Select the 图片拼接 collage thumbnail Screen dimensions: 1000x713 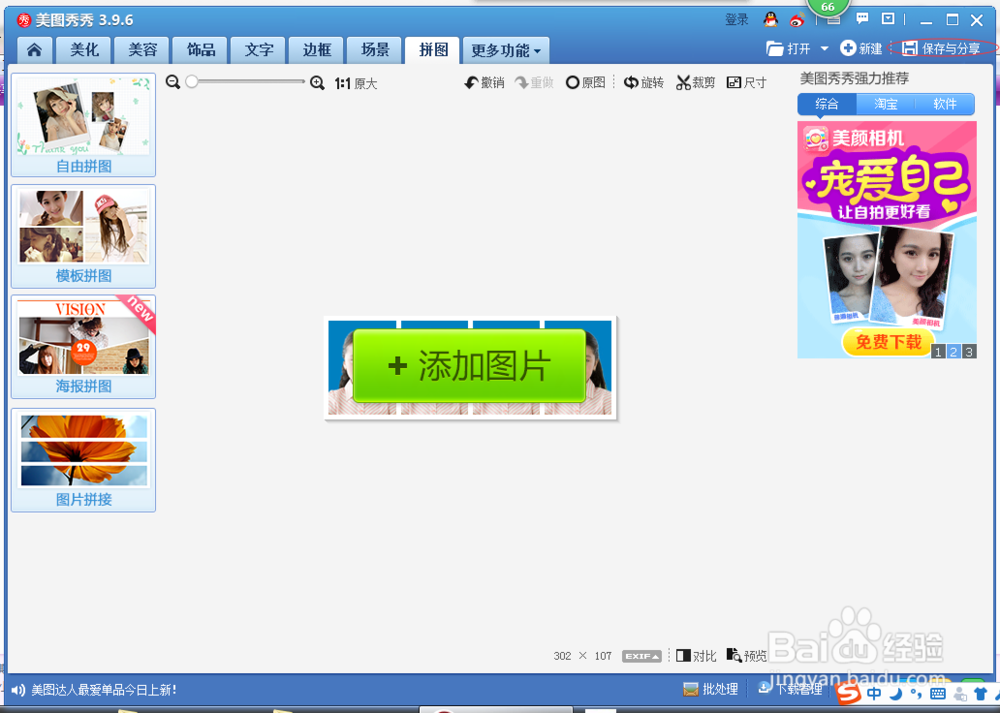(83, 460)
